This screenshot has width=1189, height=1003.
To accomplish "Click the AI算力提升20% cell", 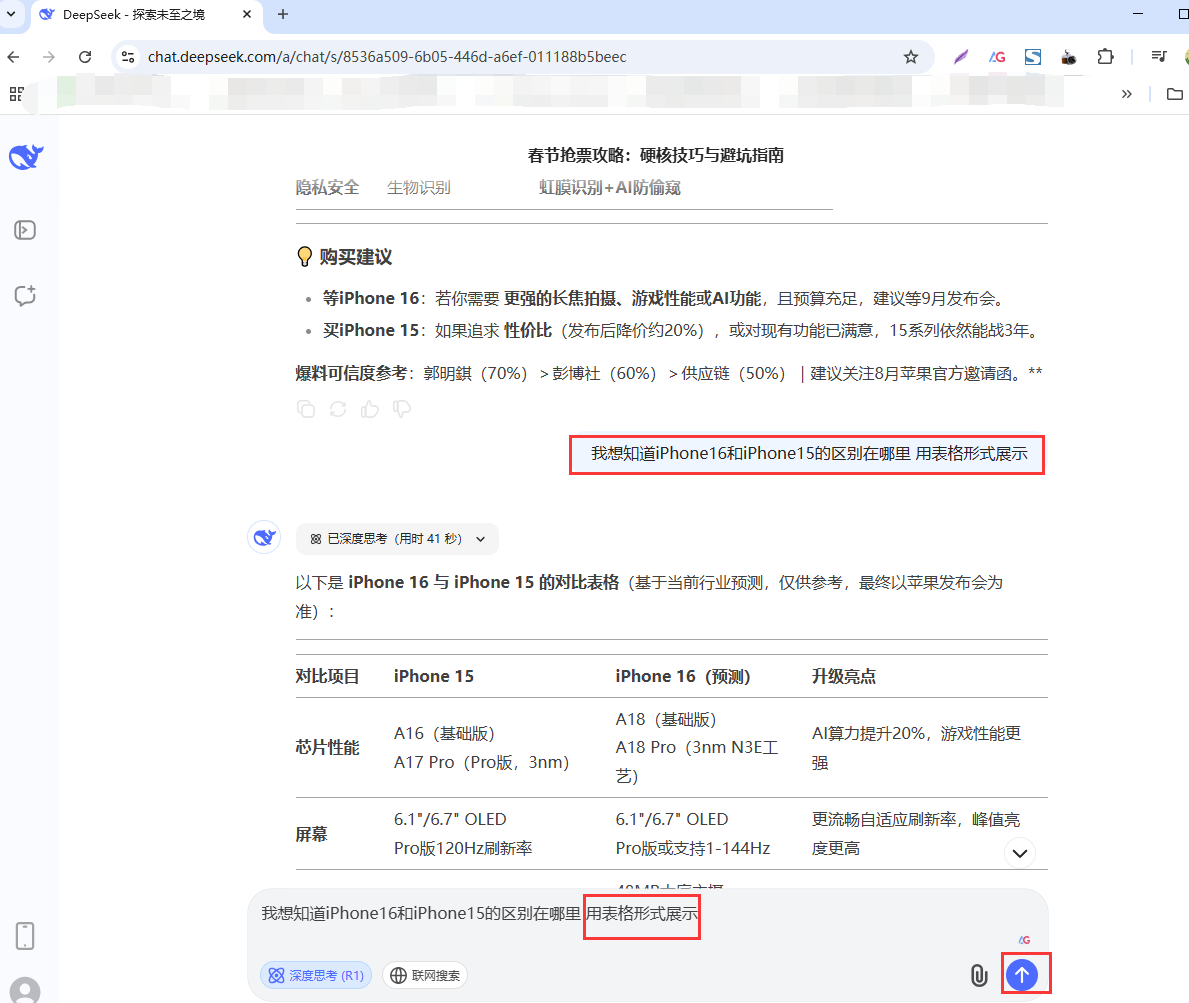I will (x=916, y=748).
